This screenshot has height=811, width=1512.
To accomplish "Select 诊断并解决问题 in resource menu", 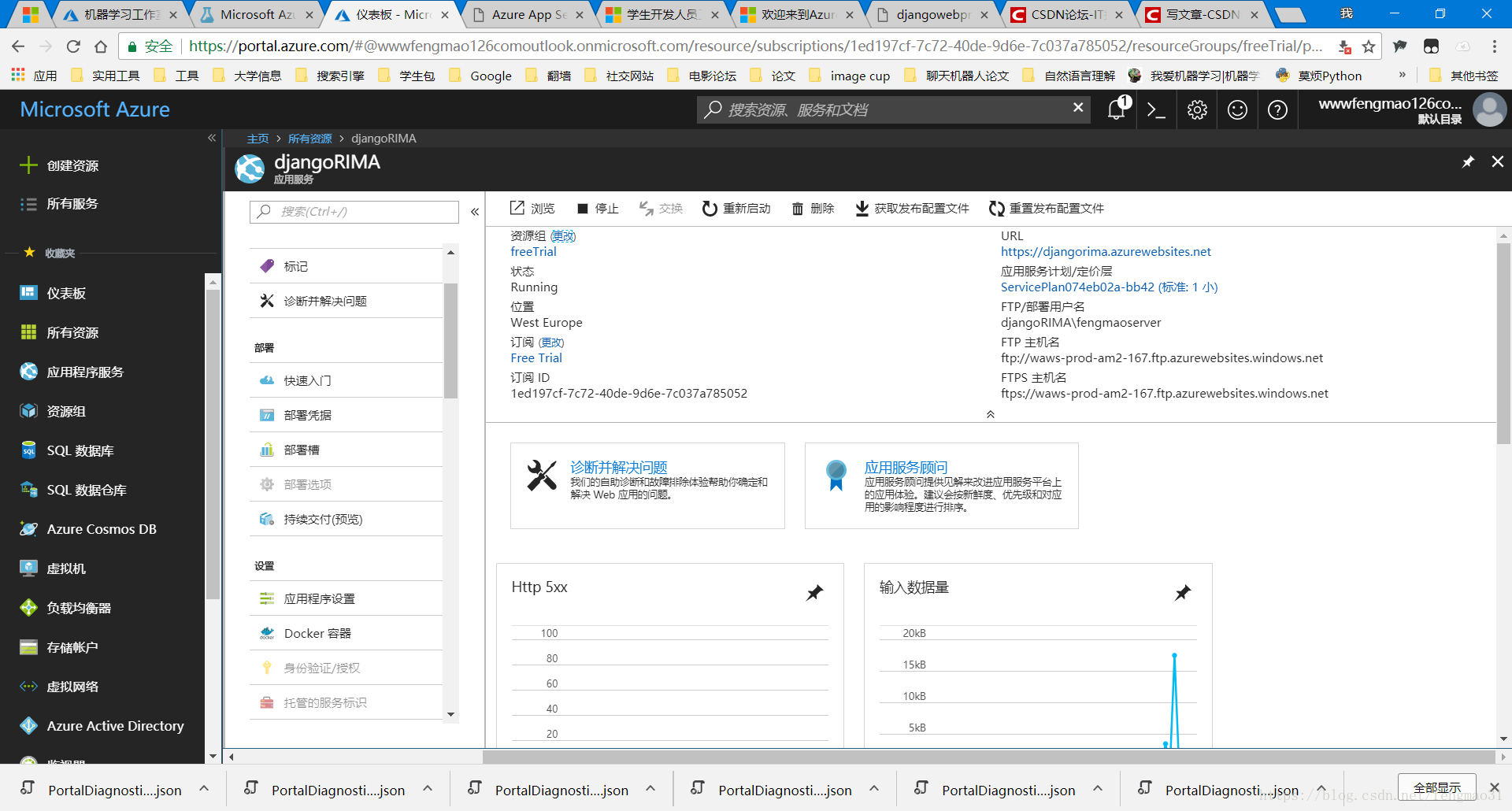I will 346,301.
